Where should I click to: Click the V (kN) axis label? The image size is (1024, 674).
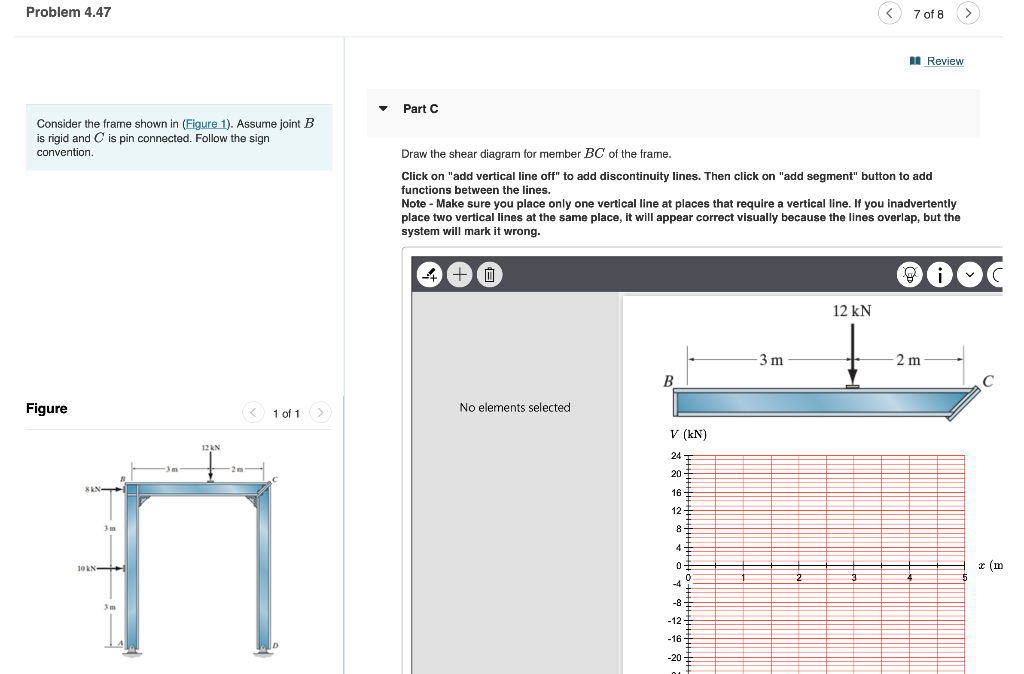[688, 434]
